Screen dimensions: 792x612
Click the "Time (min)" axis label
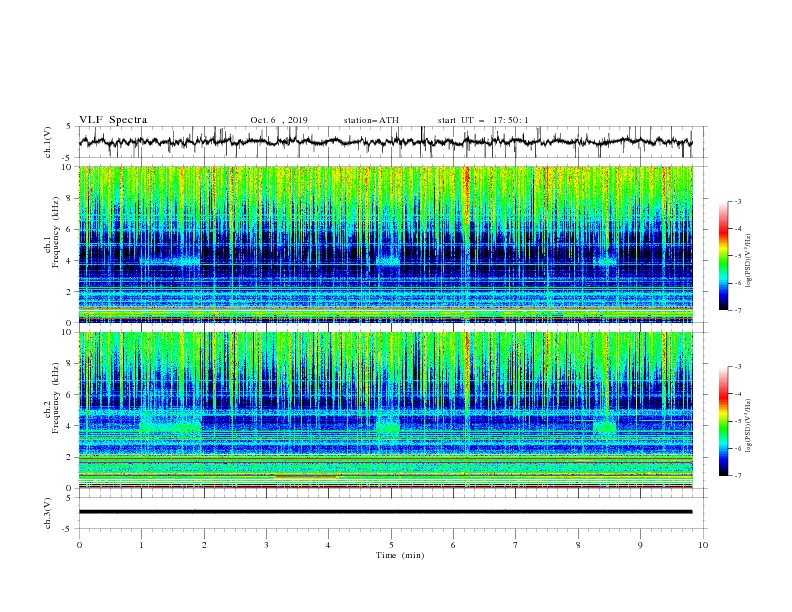coord(400,555)
